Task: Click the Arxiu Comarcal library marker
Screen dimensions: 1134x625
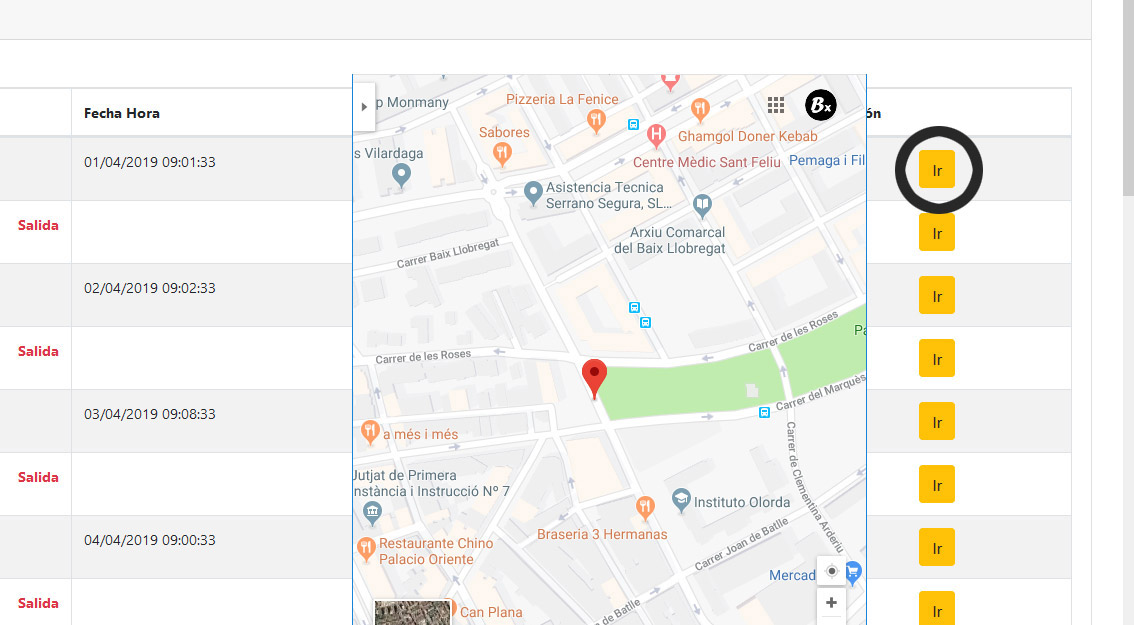Action: pos(703,205)
